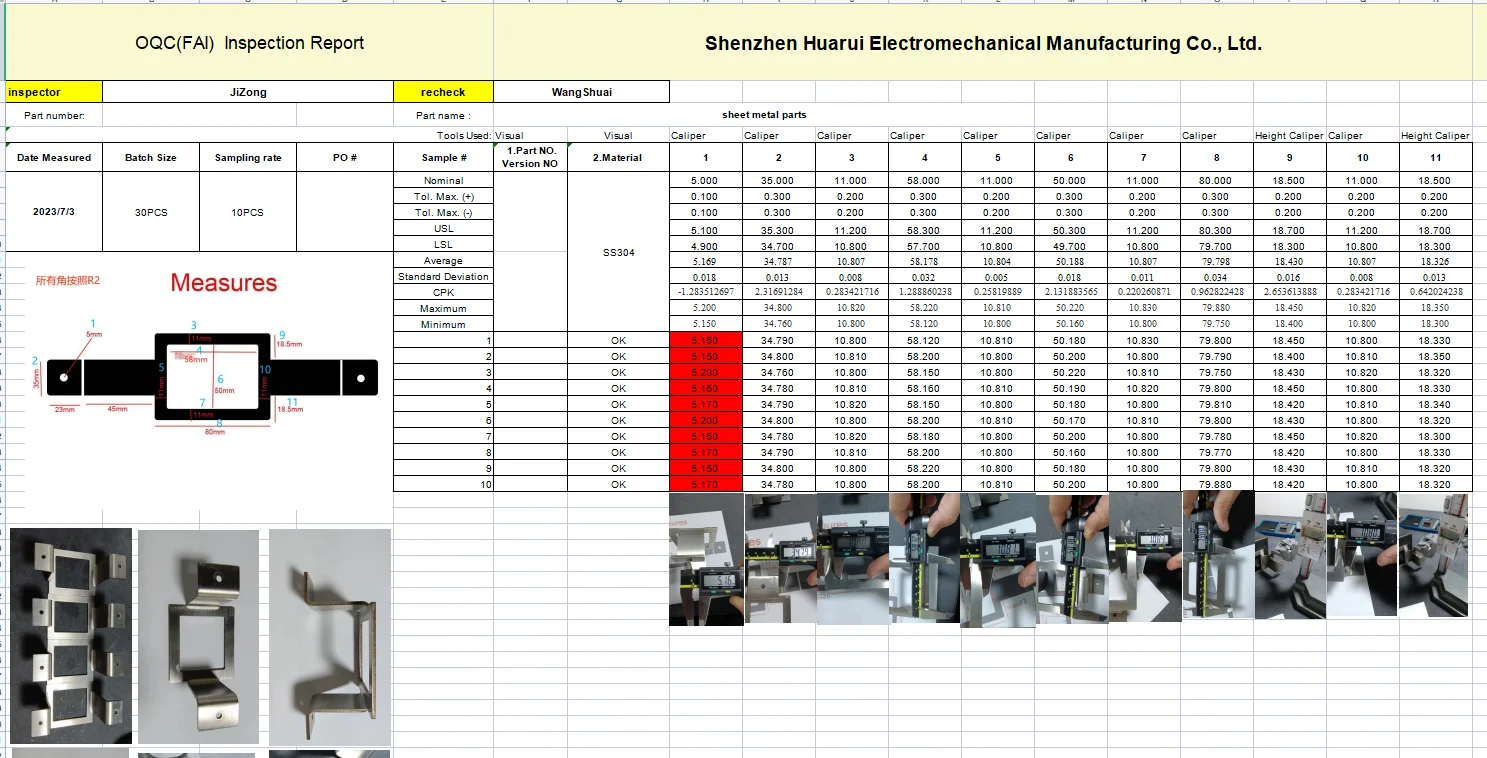Screen dimensions: 1487x758
Task: Click the material value "SS304"
Action: (x=618, y=253)
